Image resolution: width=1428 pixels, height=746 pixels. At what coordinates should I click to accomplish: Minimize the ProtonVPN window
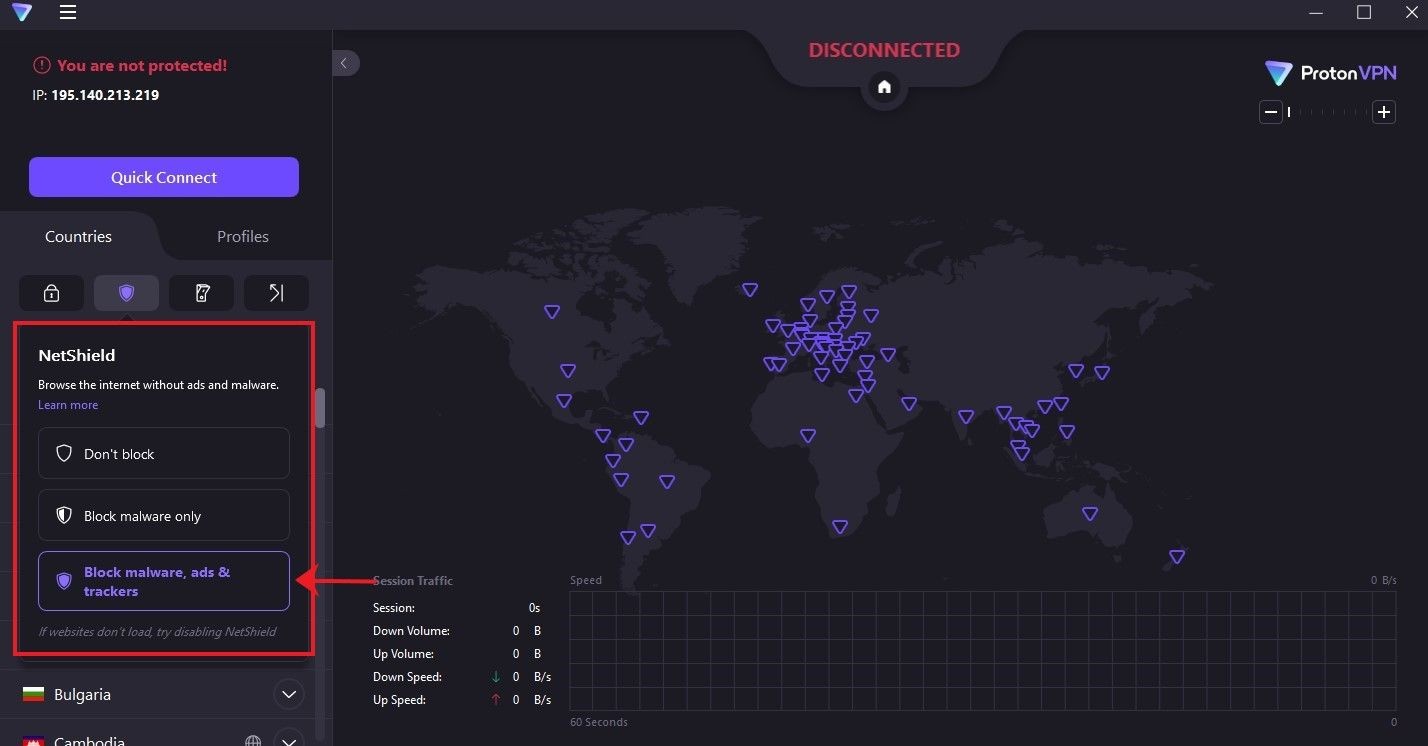[1318, 12]
